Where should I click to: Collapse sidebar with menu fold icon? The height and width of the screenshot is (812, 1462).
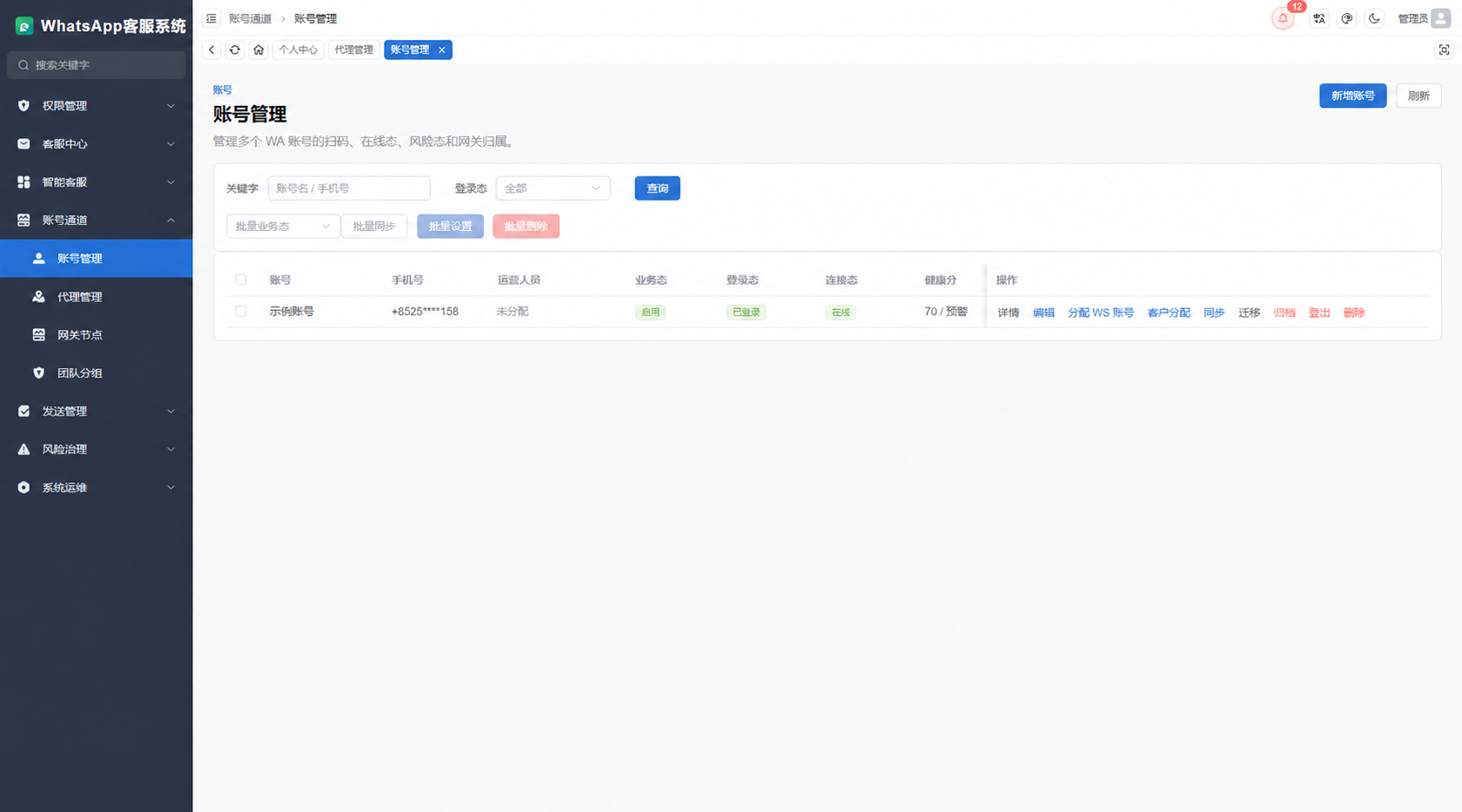[211, 18]
